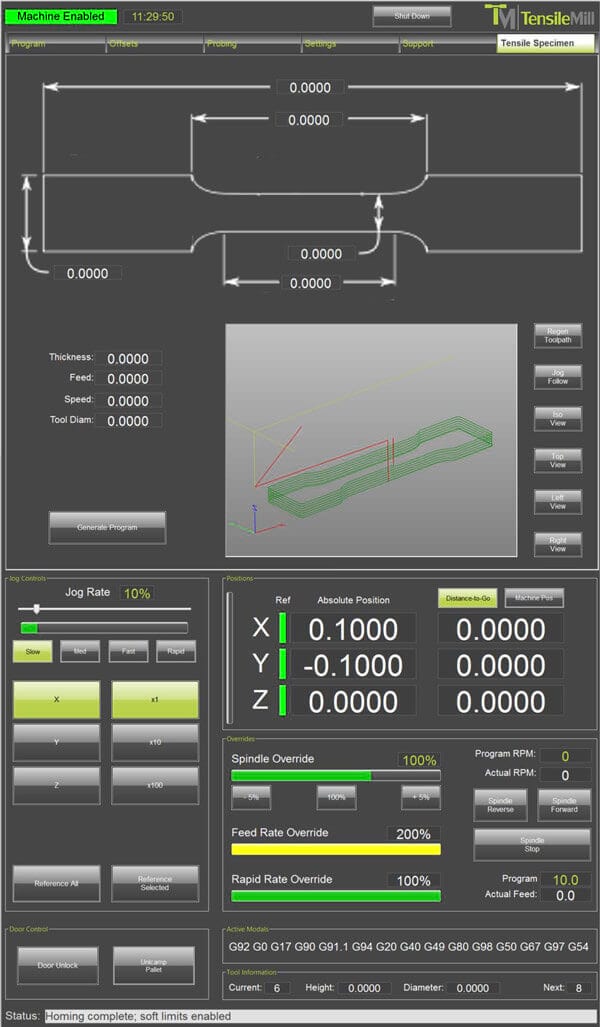Enable Jog Follow view mode
This screenshot has width=600, height=1027.
coord(557,377)
